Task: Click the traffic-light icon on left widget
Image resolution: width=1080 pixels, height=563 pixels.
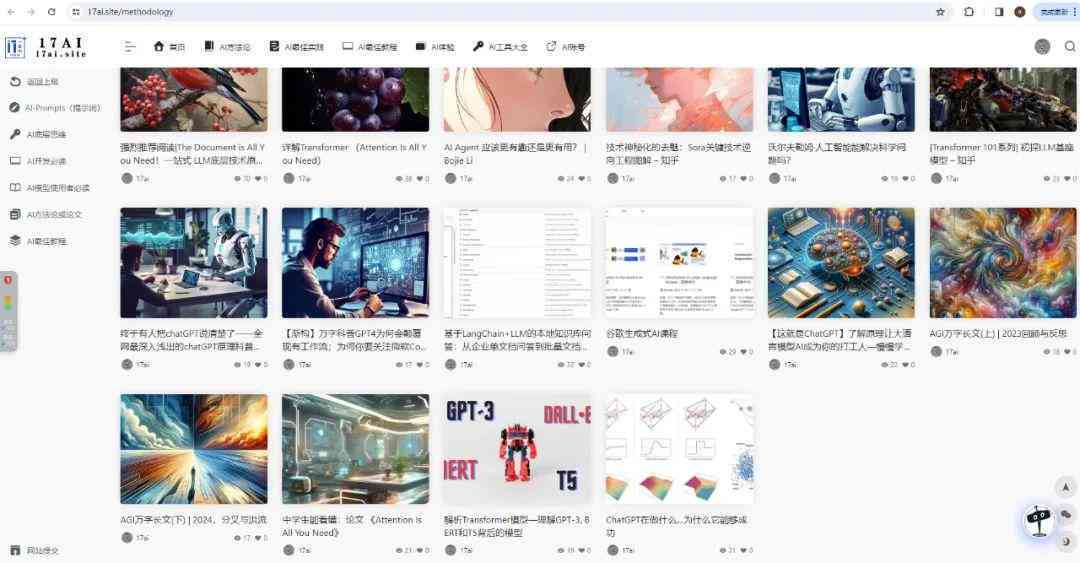Action: tap(8, 302)
